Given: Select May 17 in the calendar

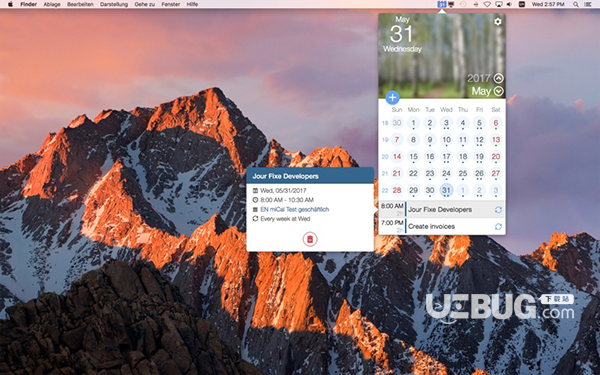Looking at the screenshot, I should pyautogui.click(x=446, y=157).
